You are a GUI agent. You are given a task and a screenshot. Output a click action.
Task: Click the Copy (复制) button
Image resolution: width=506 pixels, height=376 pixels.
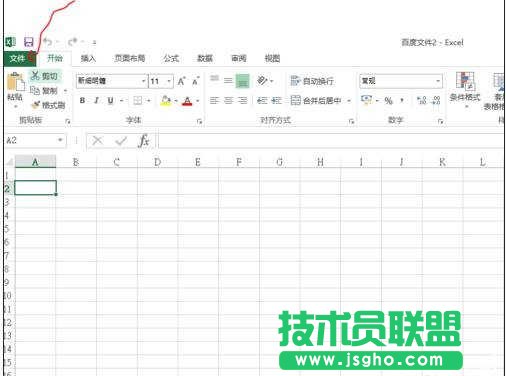point(44,90)
